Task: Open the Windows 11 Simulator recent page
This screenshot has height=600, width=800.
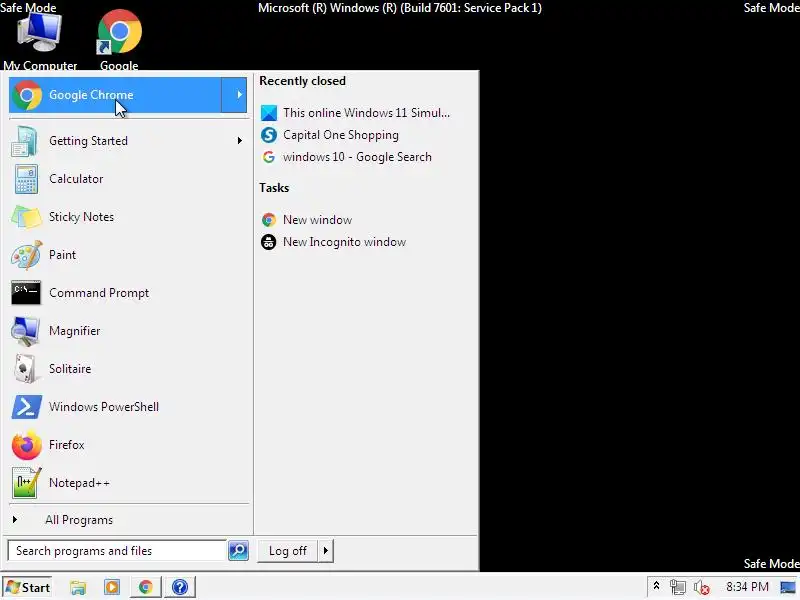Action: tap(356, 113)
